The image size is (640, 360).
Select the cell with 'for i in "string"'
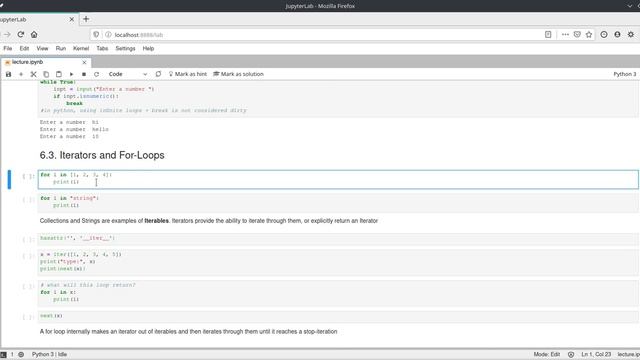[x=338, y=202]
